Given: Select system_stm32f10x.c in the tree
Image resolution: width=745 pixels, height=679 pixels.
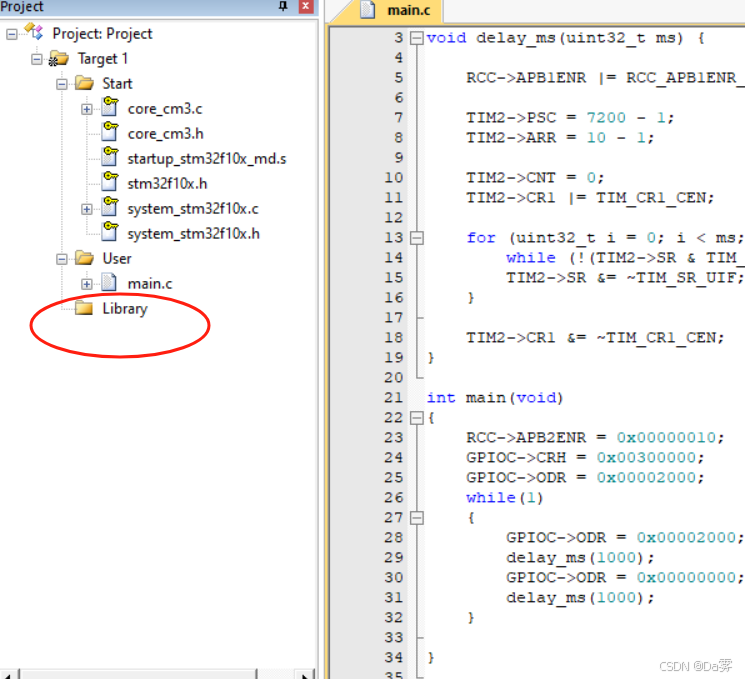Looking at the screenshot, I should (x=193, y=209).
